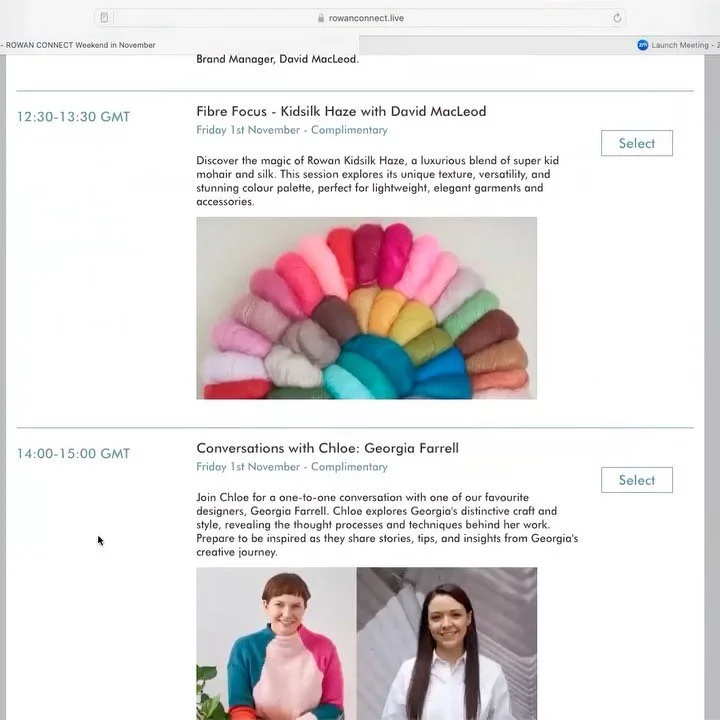This screenshot has width=720, height=720.
Task: Click the rowanconnect.live address field
Action: (360, 18)
